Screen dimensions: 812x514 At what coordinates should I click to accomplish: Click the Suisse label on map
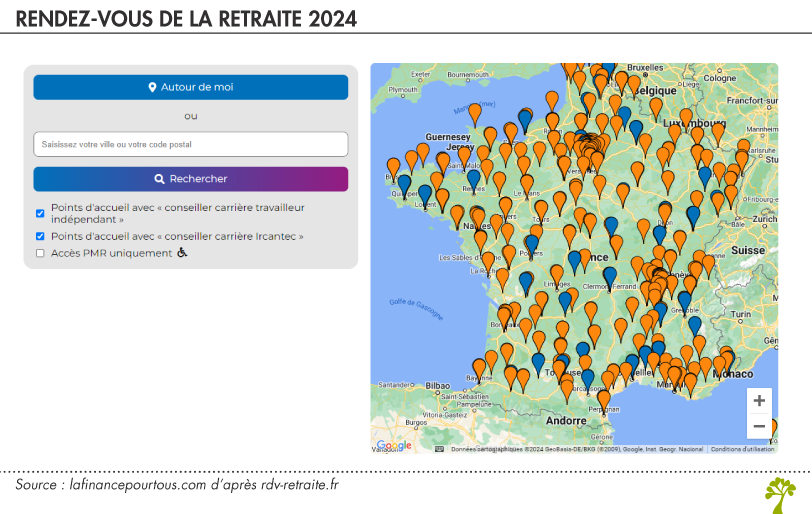748,251
